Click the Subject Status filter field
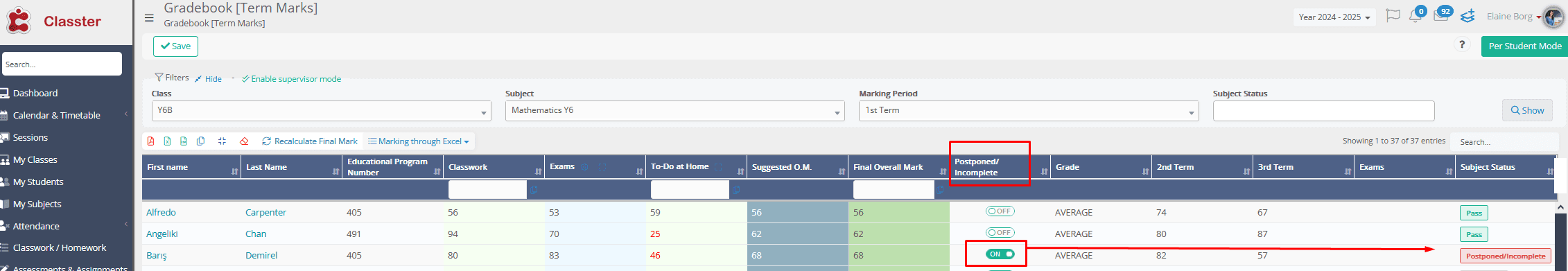Image resolution: width=1568 pixels, height=271 pixels. [1323, 111]
